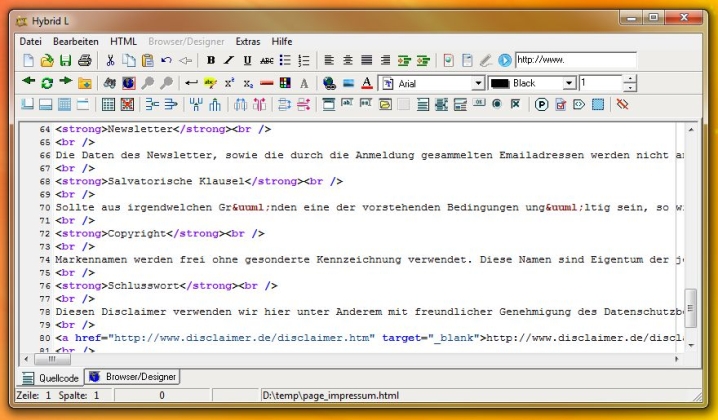Click the Save file icon
718x420 pixels.
64,61
